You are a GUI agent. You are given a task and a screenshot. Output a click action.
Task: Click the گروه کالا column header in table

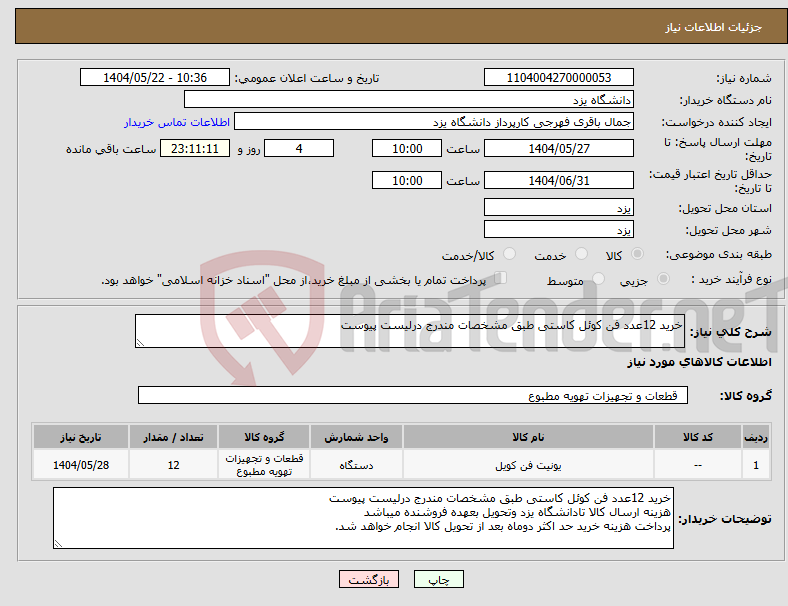click(264, 437)
